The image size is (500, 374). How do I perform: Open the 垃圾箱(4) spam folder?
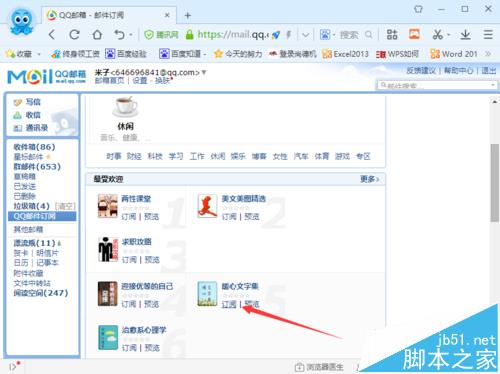(32, 206)
